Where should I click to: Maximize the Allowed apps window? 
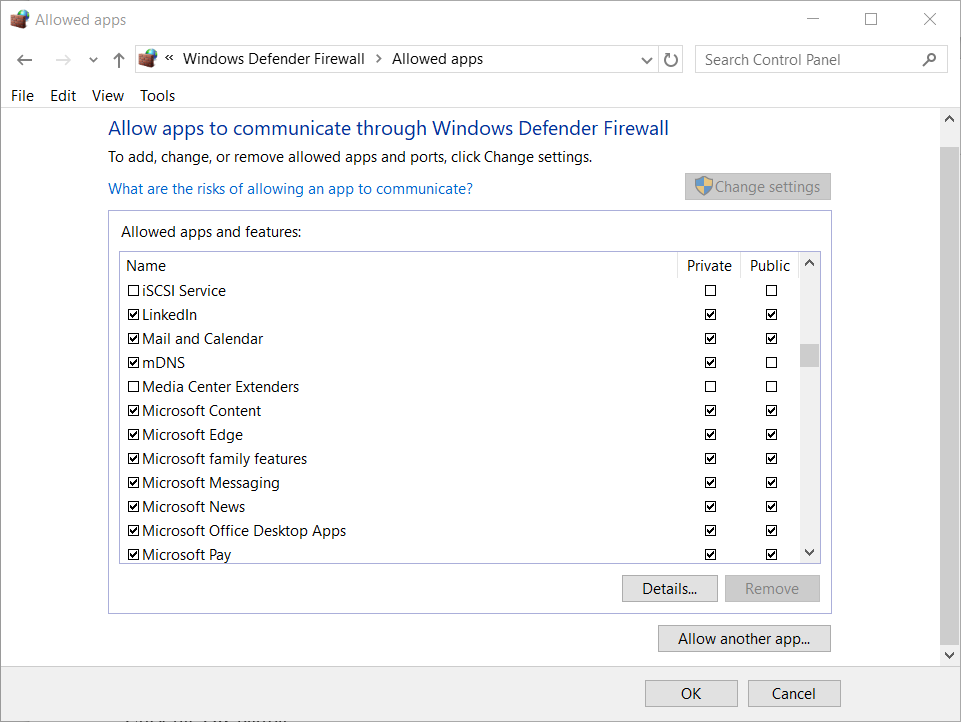[871, 19]
